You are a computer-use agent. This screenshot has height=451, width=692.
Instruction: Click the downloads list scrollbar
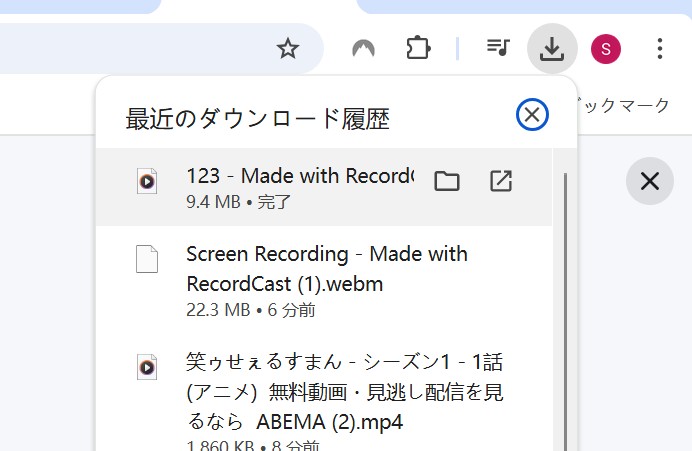coord(565,312)
